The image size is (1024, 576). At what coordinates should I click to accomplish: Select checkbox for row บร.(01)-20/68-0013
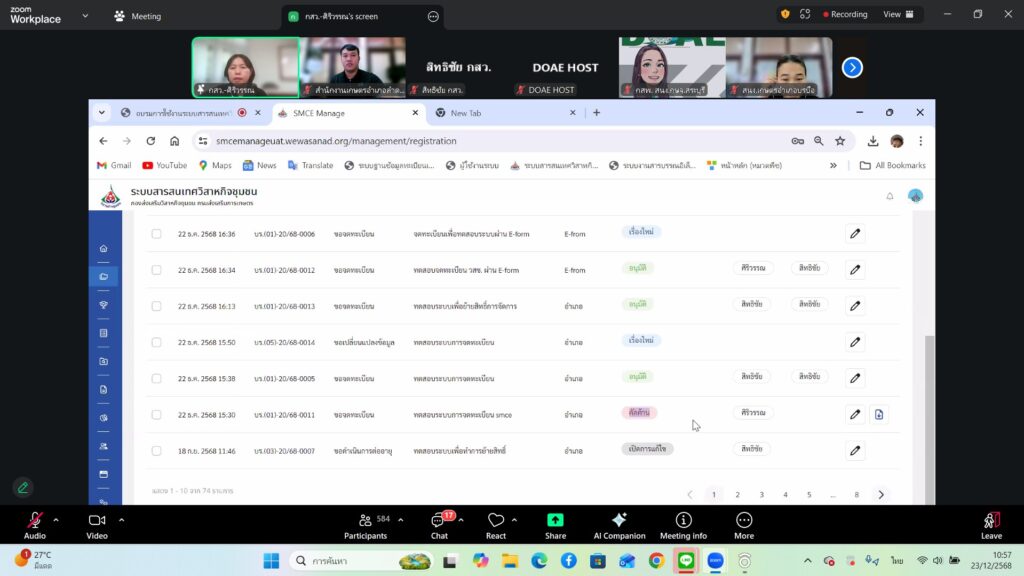pyautogui.click(x=156, y=306)
